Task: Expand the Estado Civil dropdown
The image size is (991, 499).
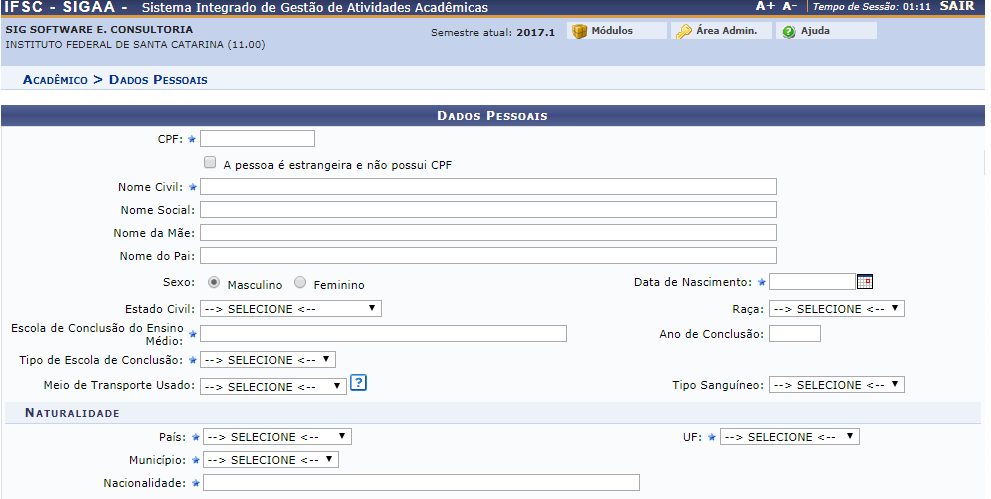Action: (291, 309)
